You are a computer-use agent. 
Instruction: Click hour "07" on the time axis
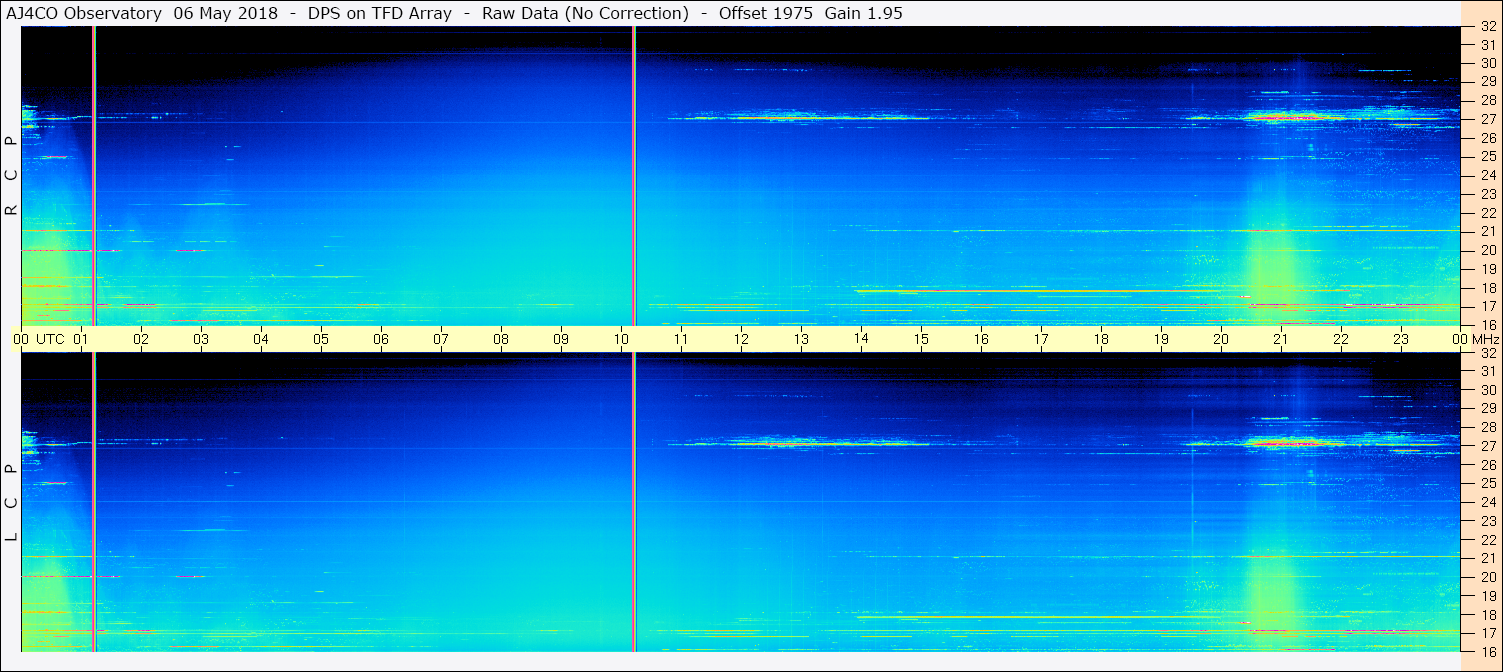point(441,339)
